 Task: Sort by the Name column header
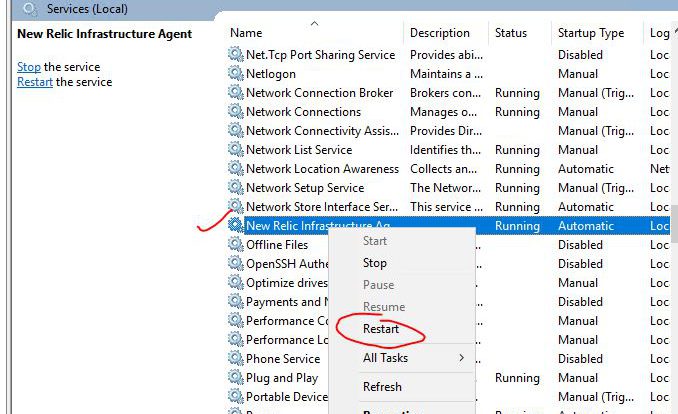coord(314,33)
